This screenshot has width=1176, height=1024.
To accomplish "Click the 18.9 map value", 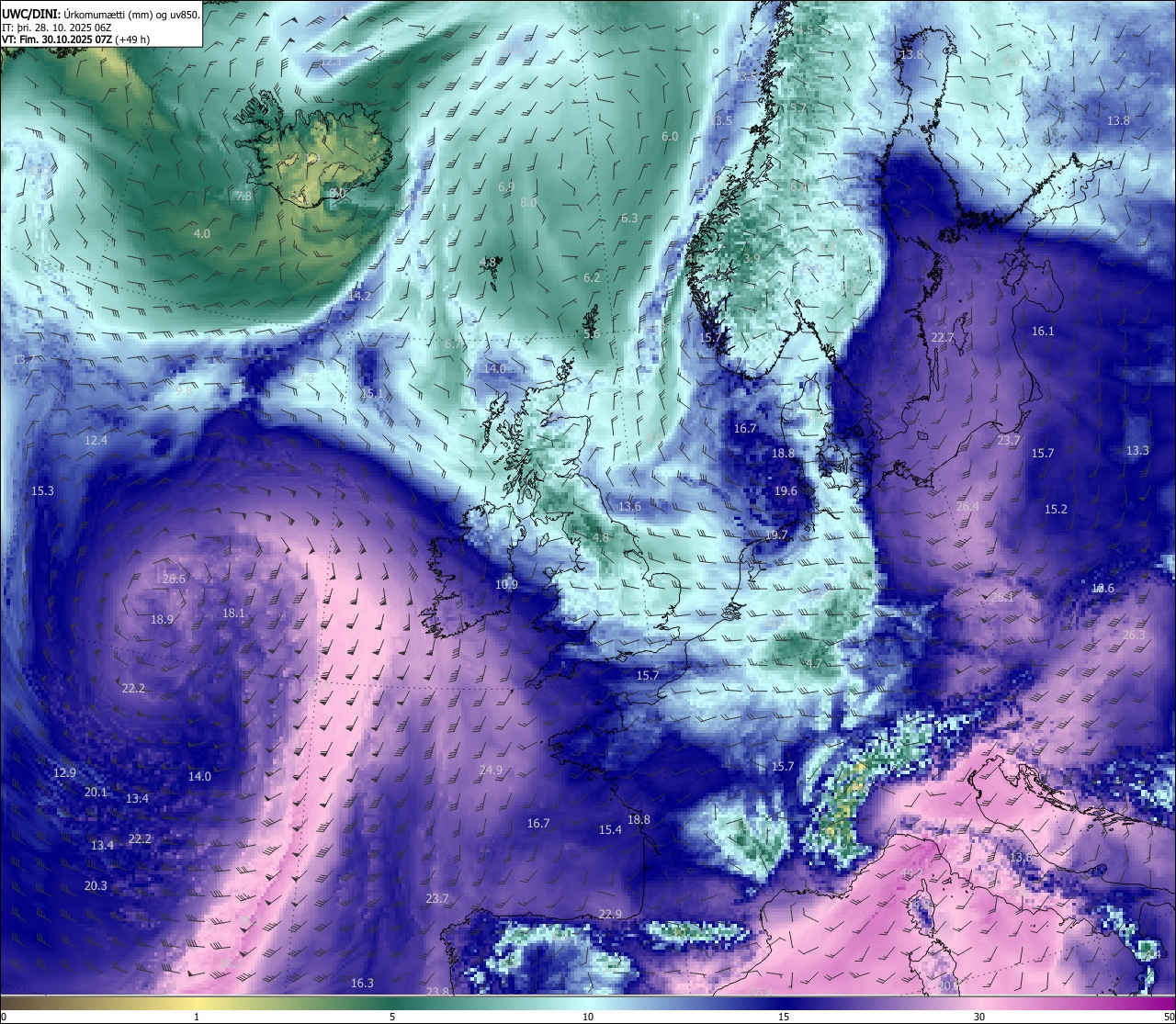I will [162, 620].
